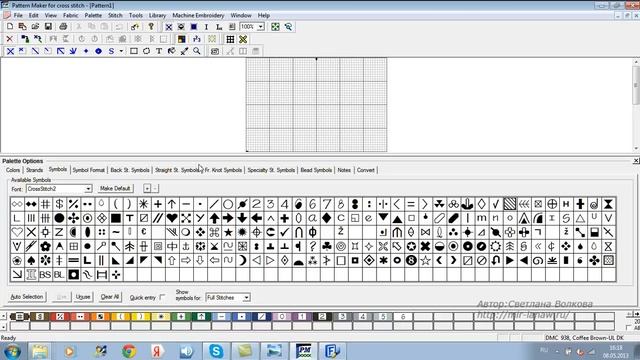Switch to the Back St. Symbols tab
The width and height of the screenshot is (640, 360).
click(130, 170)
